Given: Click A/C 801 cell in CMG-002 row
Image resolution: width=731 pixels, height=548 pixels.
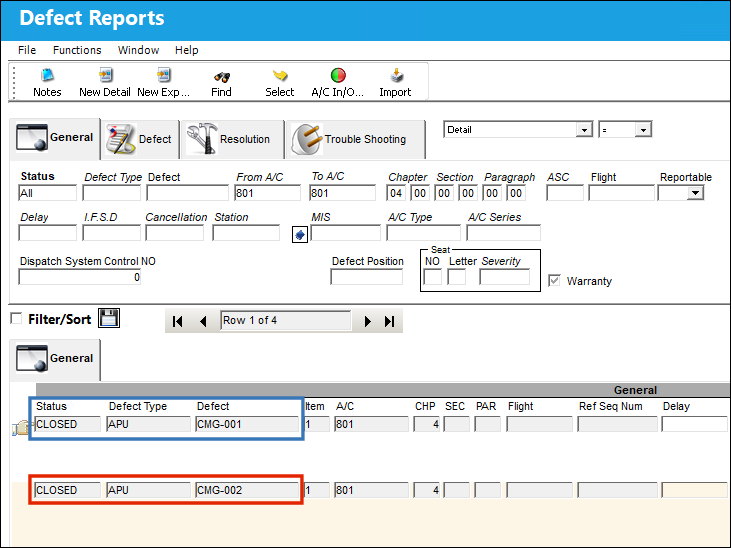Looking at the screenshot, I should coord(371,490).
